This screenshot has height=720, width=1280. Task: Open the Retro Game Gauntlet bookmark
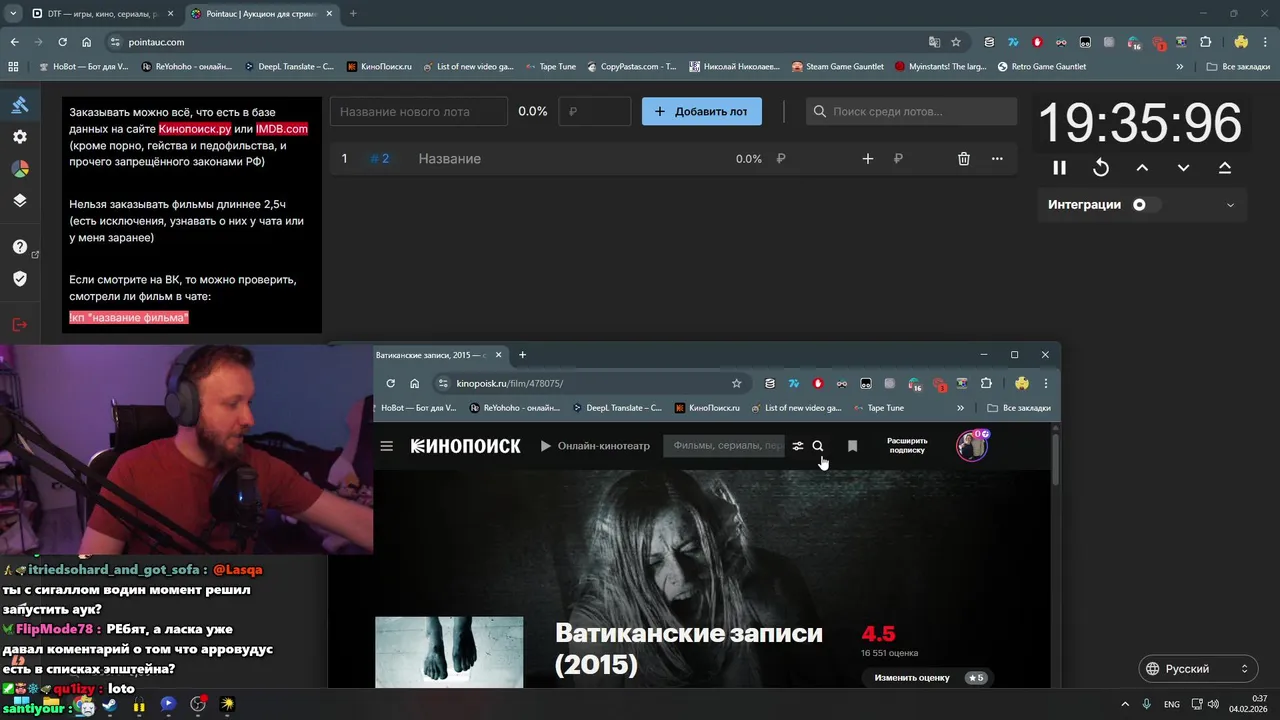(x=1041, y=67)
